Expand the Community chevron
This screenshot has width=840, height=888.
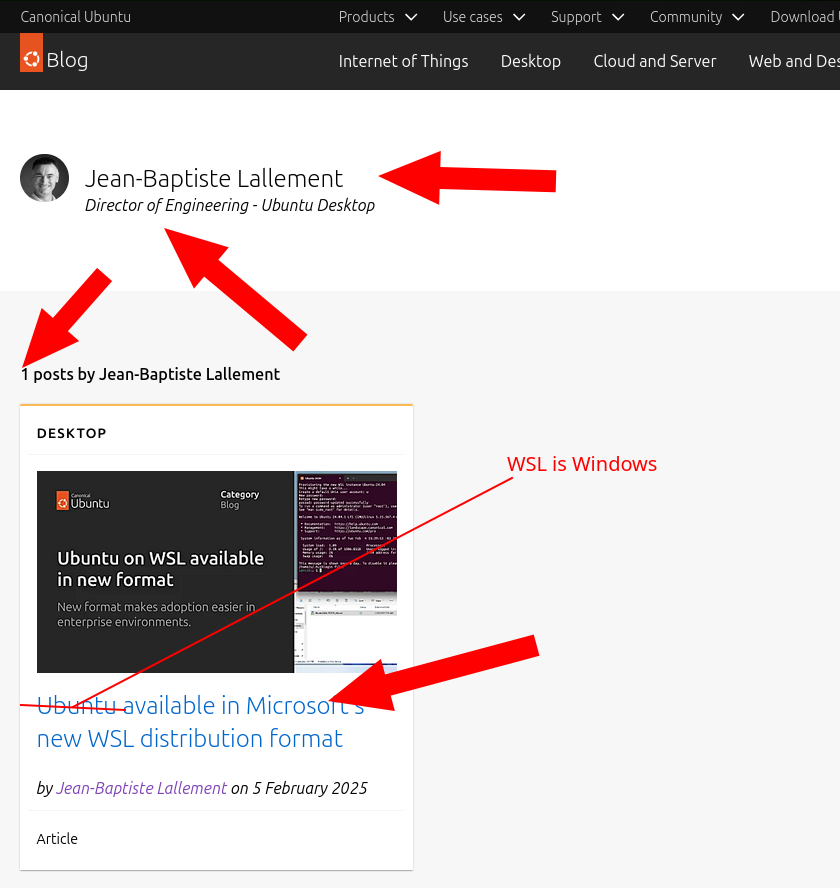pyautogui.click(x=738, y=18)
